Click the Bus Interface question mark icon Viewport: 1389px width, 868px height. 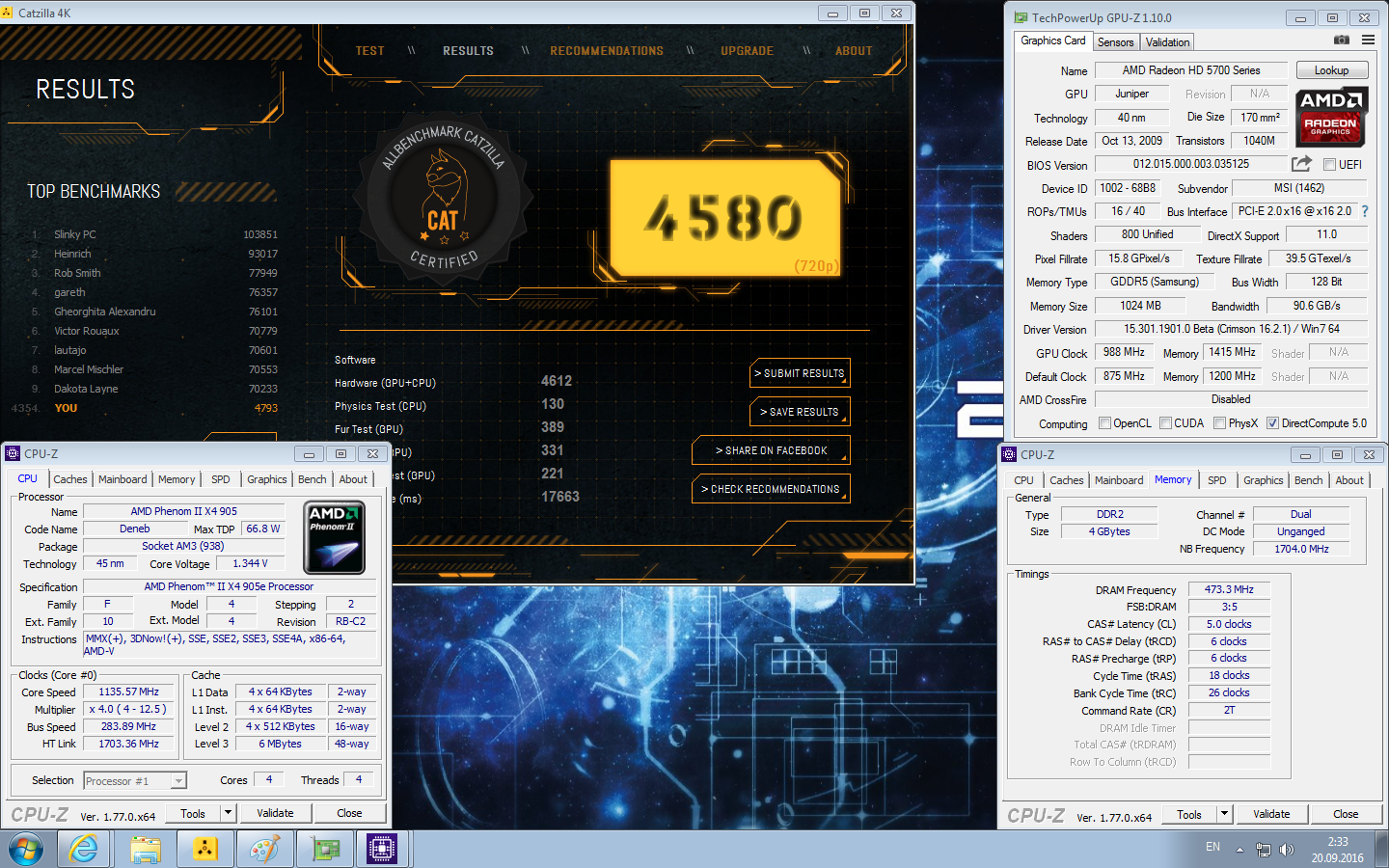[x=1365, y=211]
